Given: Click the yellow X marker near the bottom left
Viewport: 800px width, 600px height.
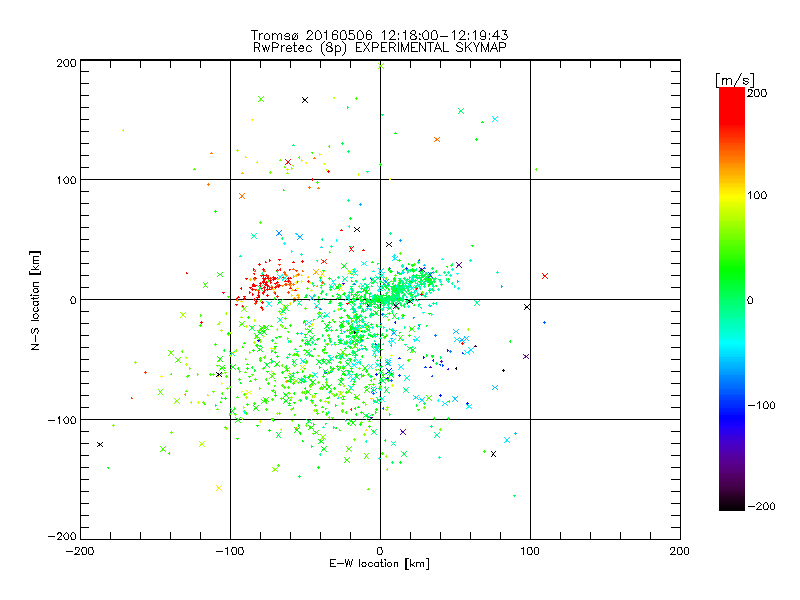Looking at the screenshot, I should point(219,488).
